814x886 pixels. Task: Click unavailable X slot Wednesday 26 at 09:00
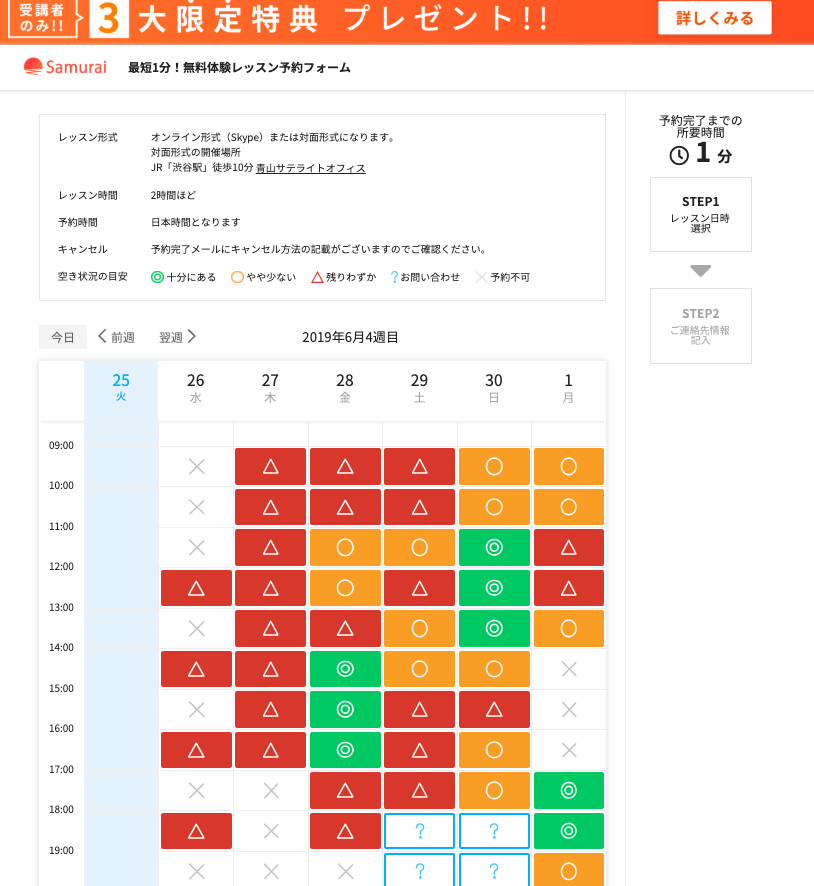pos(196,467)
